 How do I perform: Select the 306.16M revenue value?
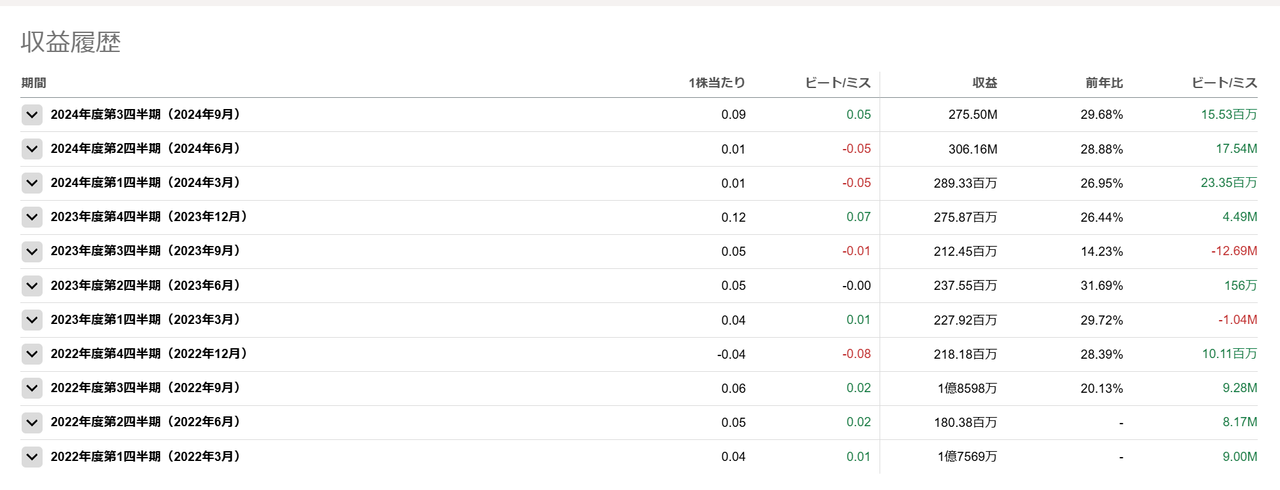[972, 149]
